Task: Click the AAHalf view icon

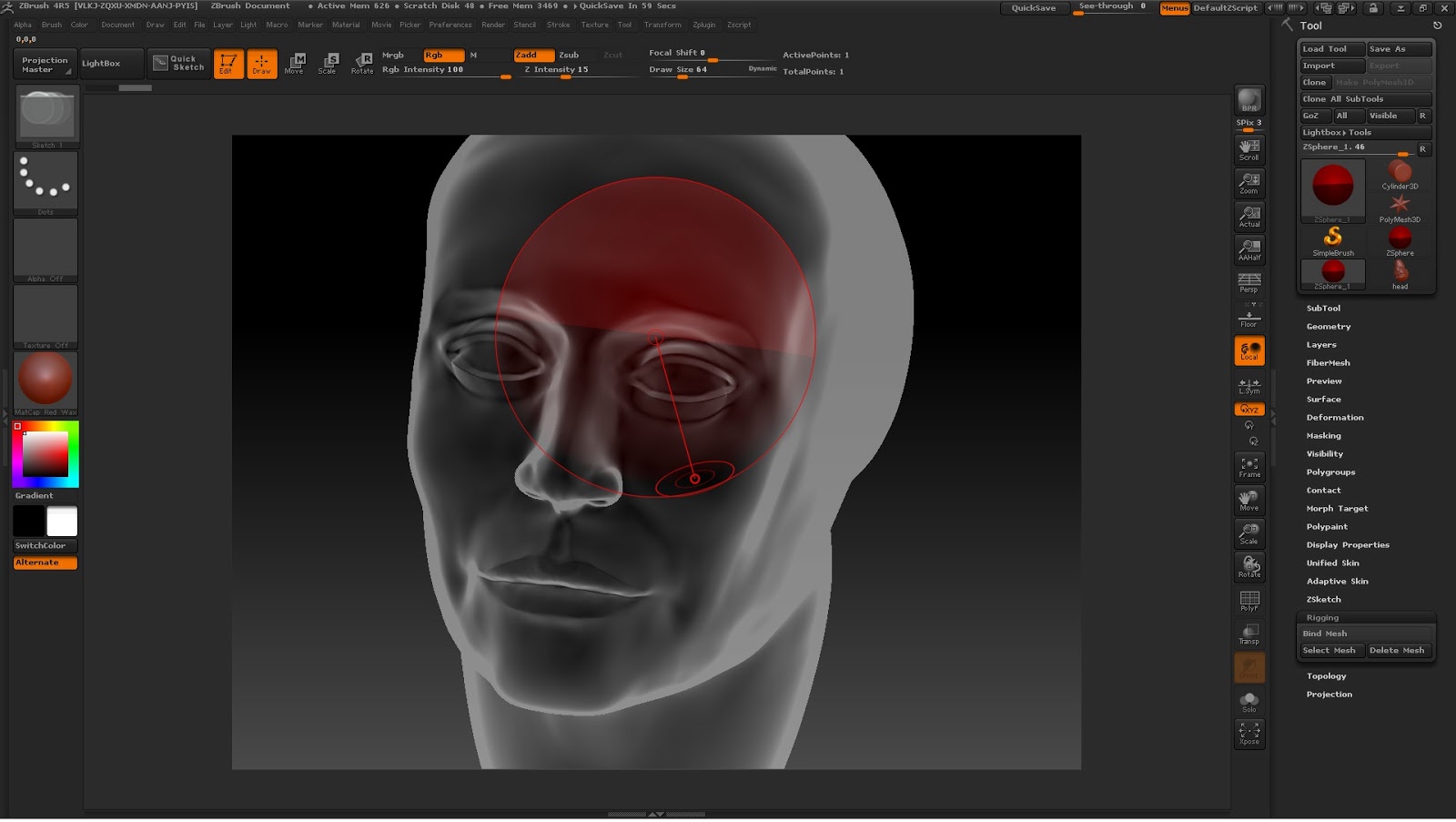Action: [x=1249, y=249]
